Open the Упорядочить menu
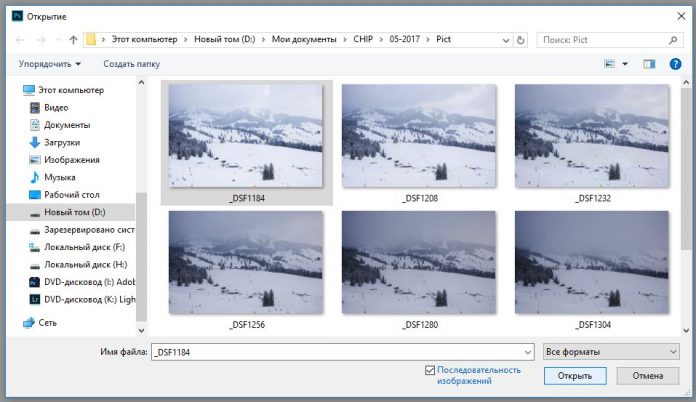Viewport: 696px width, 402px height. [49, 64]
